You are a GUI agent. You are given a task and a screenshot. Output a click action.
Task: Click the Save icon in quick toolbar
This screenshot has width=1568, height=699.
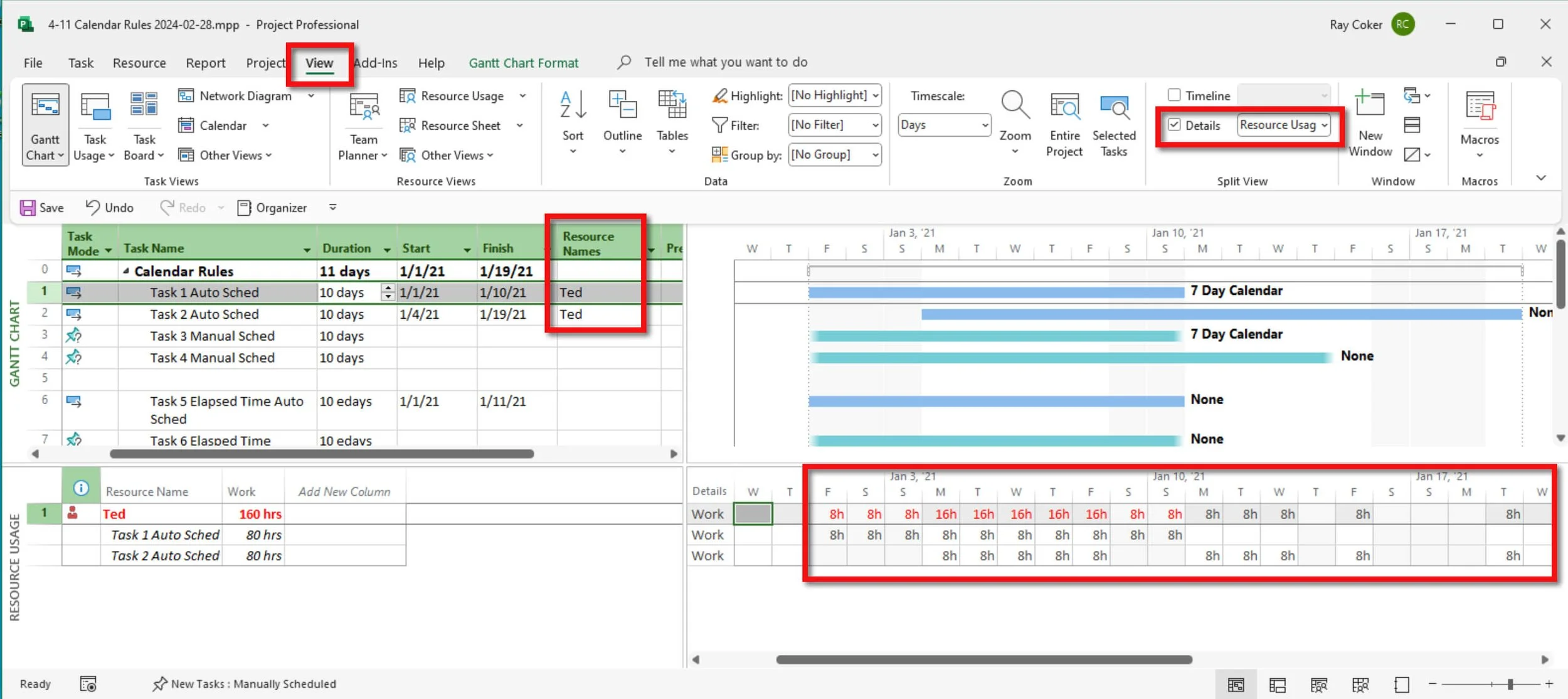[28, 208]
